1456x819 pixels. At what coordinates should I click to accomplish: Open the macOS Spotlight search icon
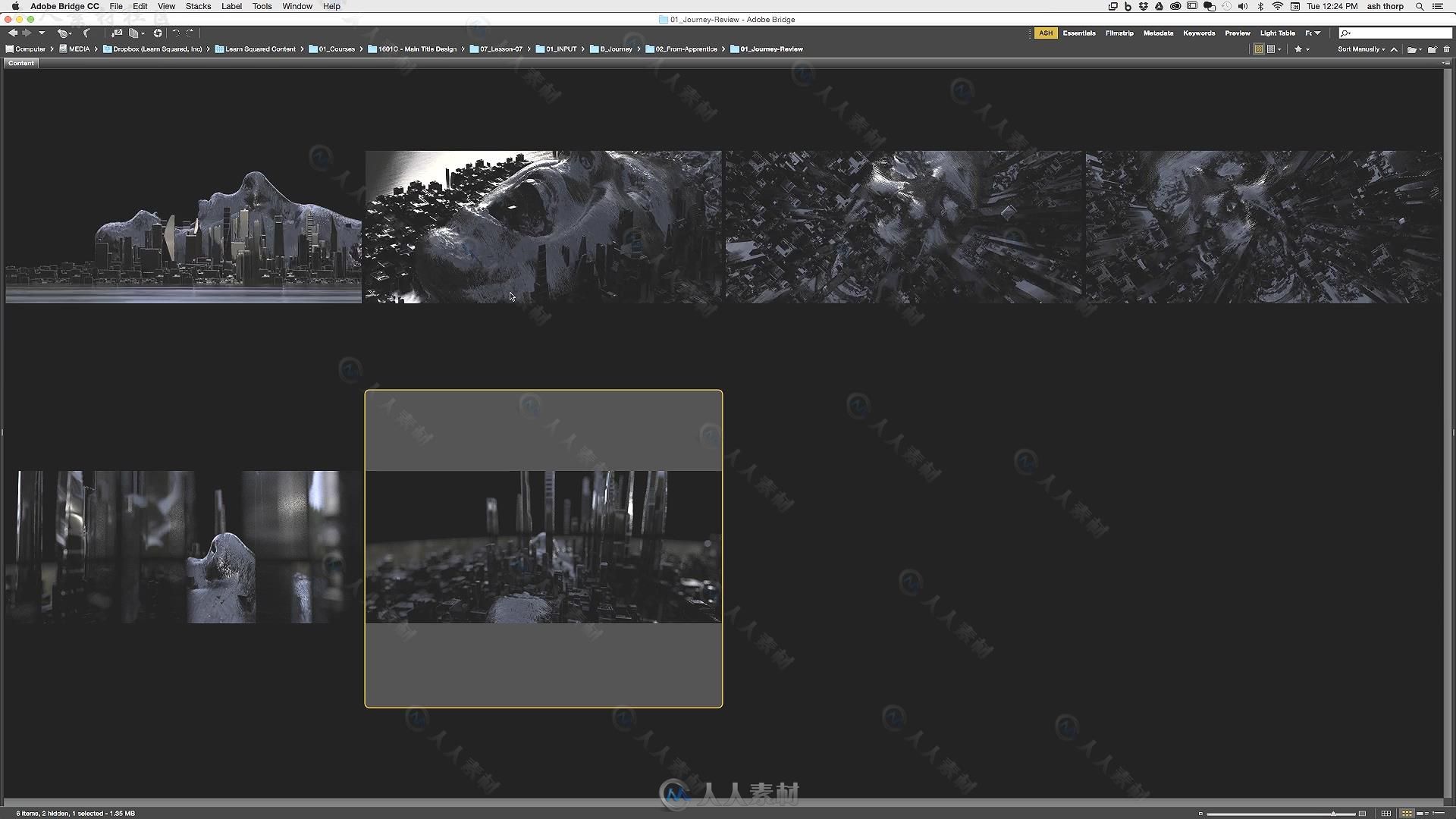click(x=1419, y=6)
